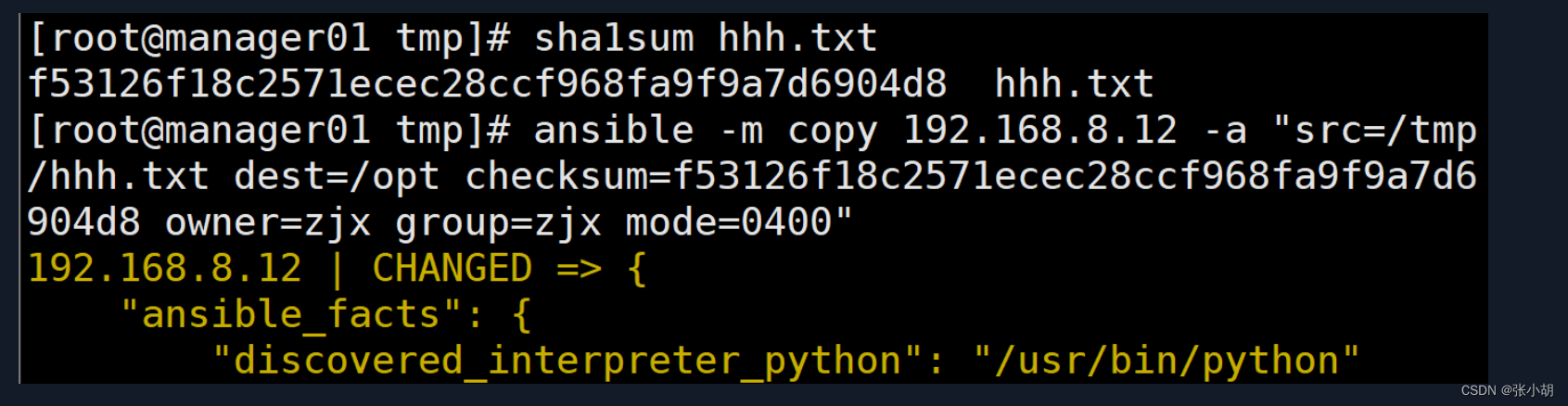The image size is (1568, 406).
Task: Click mode=0400 parameter
Action: click(728, 222)
